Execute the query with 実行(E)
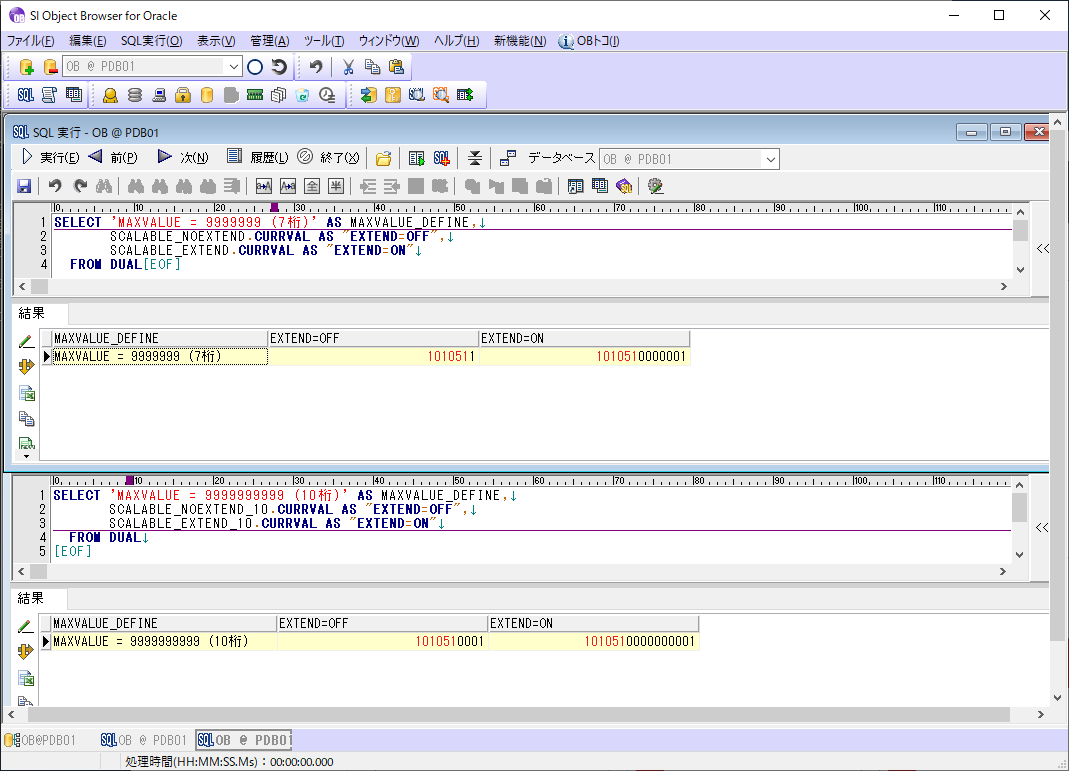The height and width of the screenshot is (771, 1069). (58, 157)
